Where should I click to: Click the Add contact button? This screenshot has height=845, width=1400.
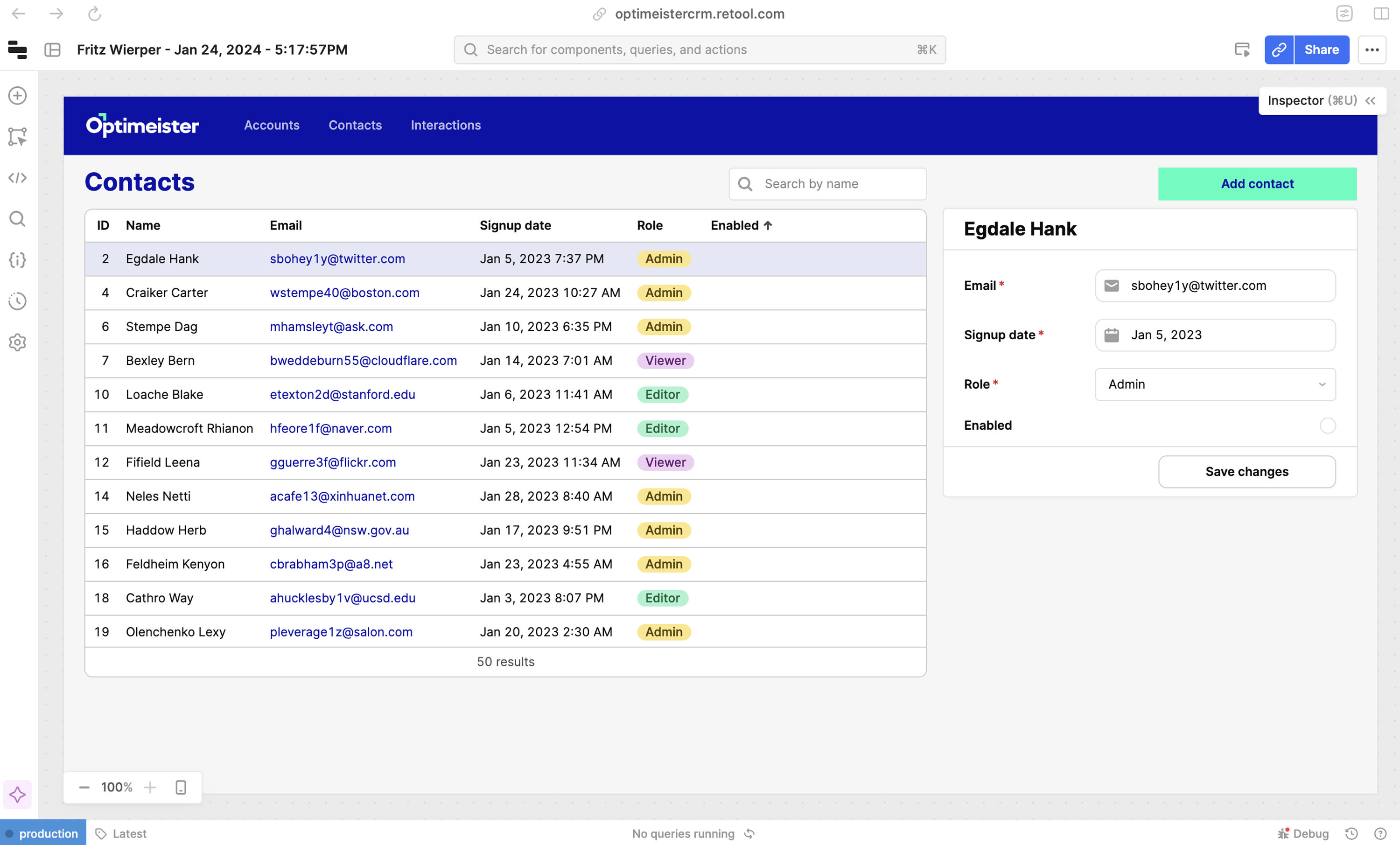coord(1257,183)
